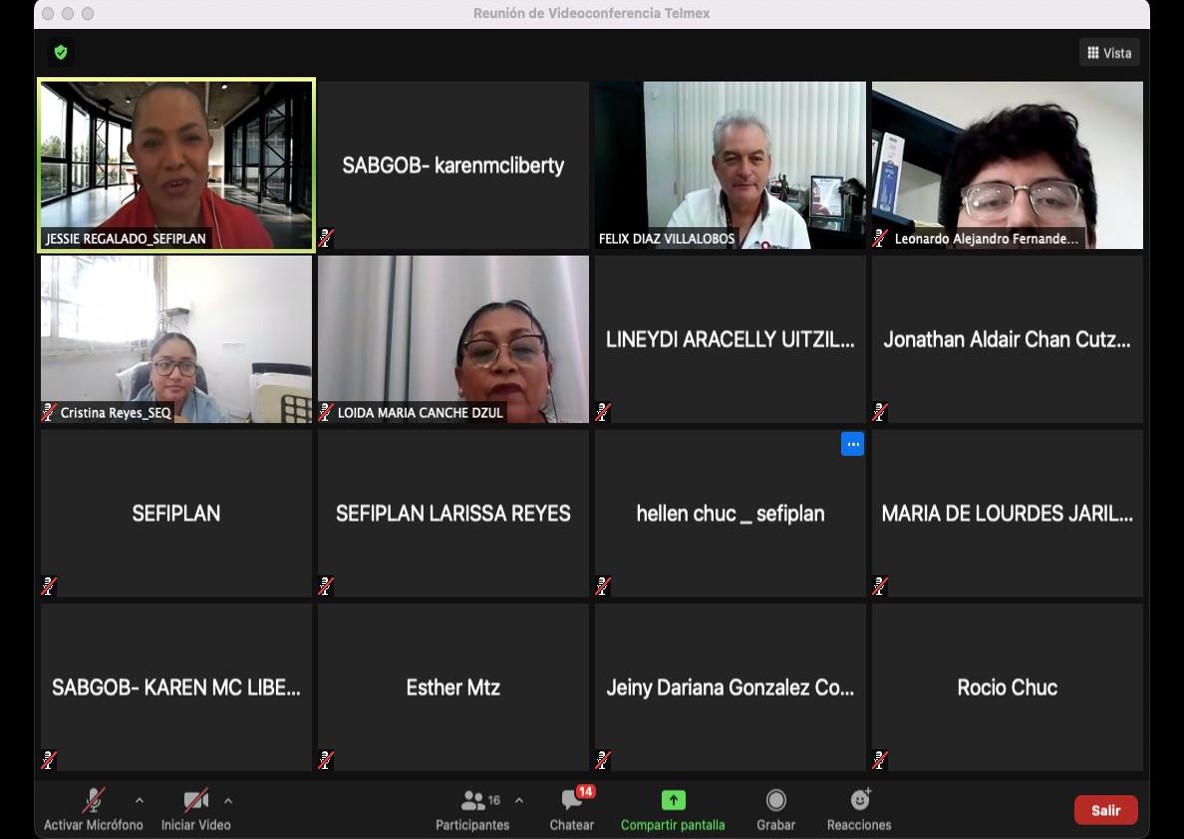This screenshot has width=1184, height=839.
Task: Click muted mic icon on standalone SEFIPLAN tile
Action: [x=49, y=586]
